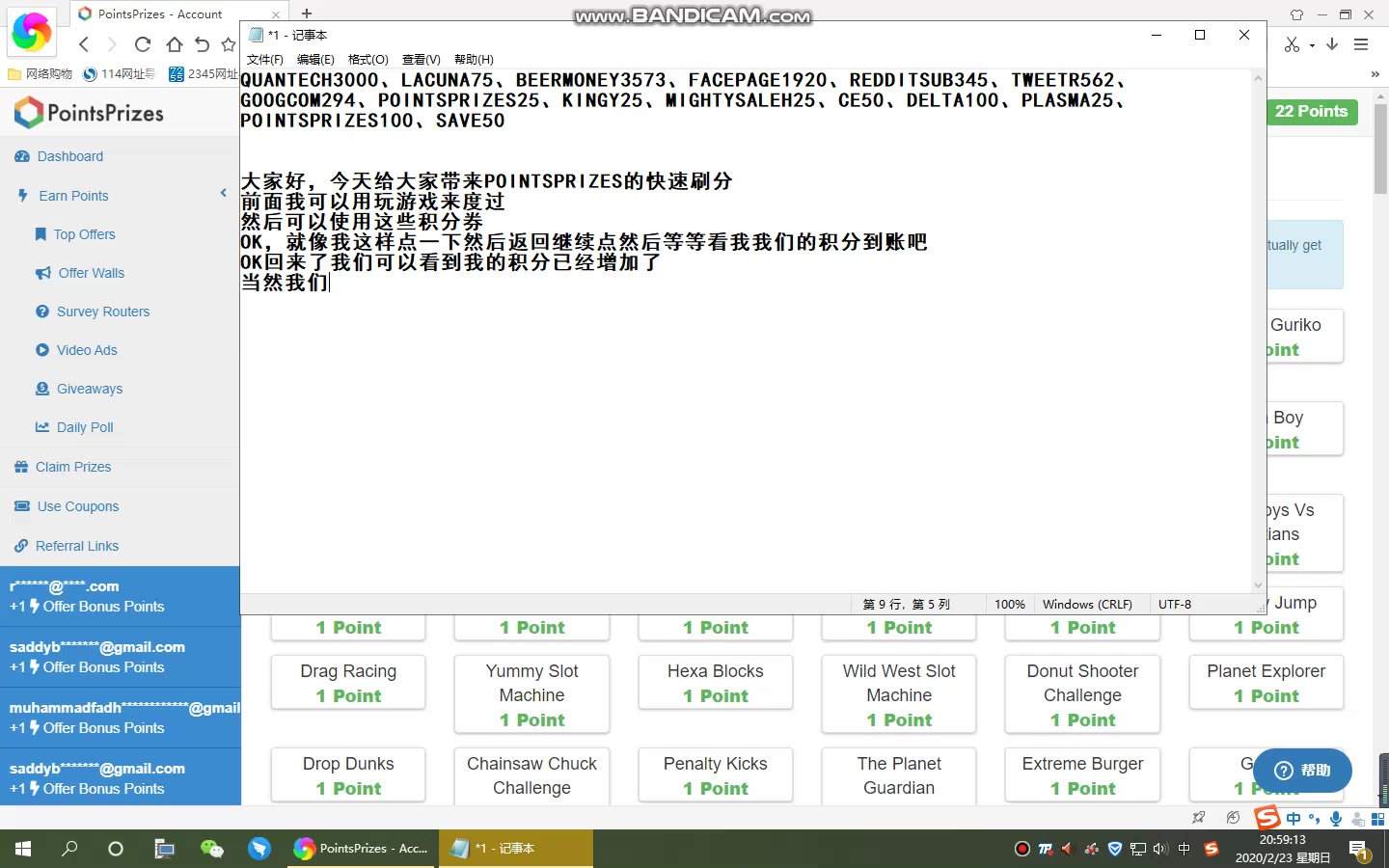Select the Hexa Blocks game card
Screen dimensions: 1389x868
point(716,683)
